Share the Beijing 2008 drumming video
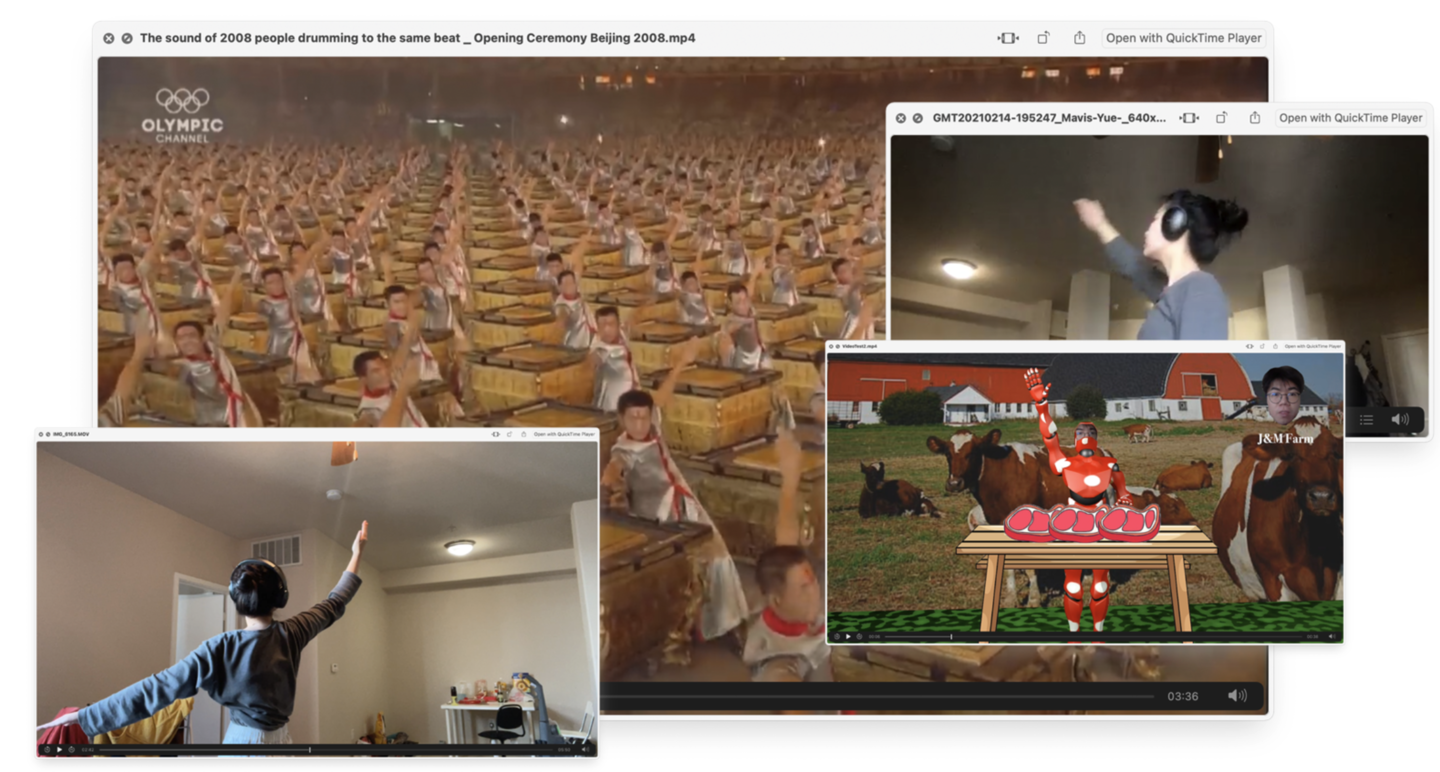Screen dimensions: 1440x772 pos(1079,38)
